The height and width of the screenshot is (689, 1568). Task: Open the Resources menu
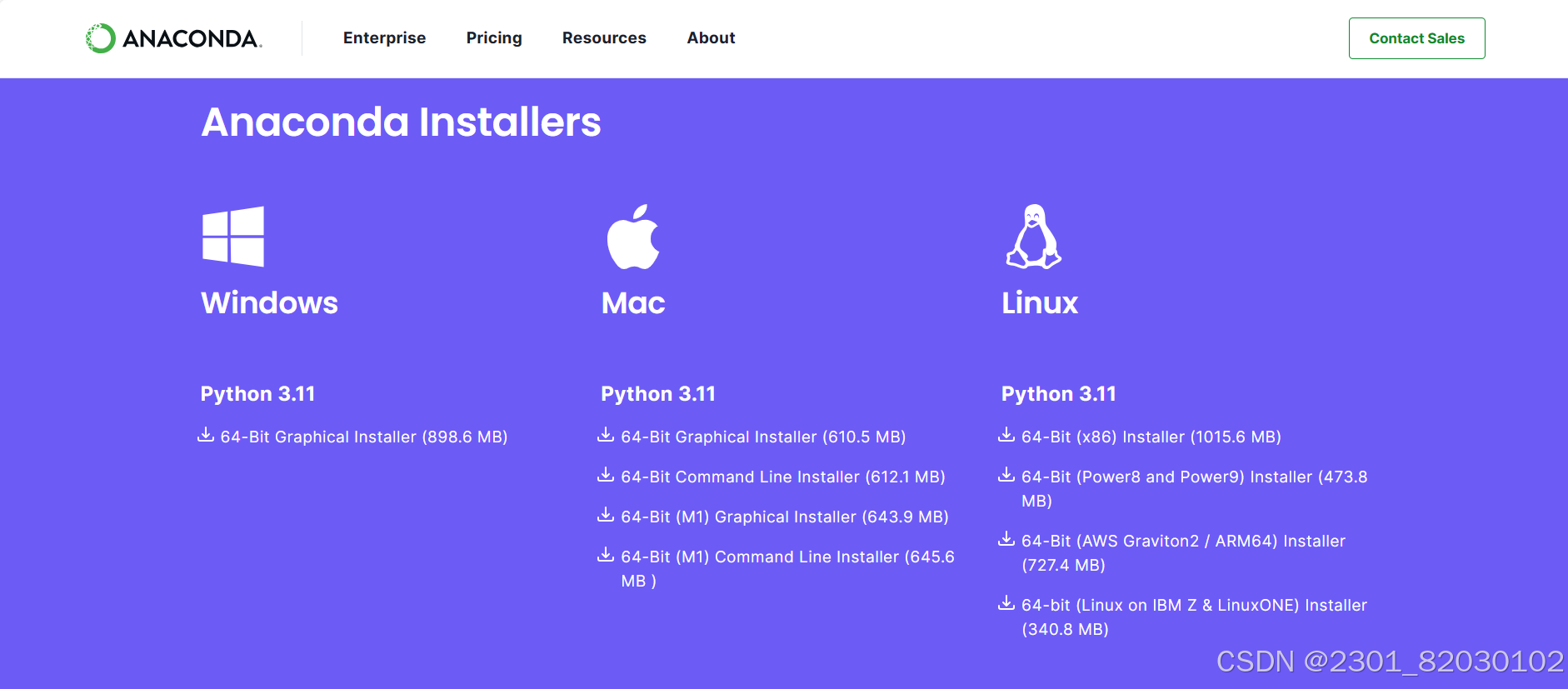point(604,38)
